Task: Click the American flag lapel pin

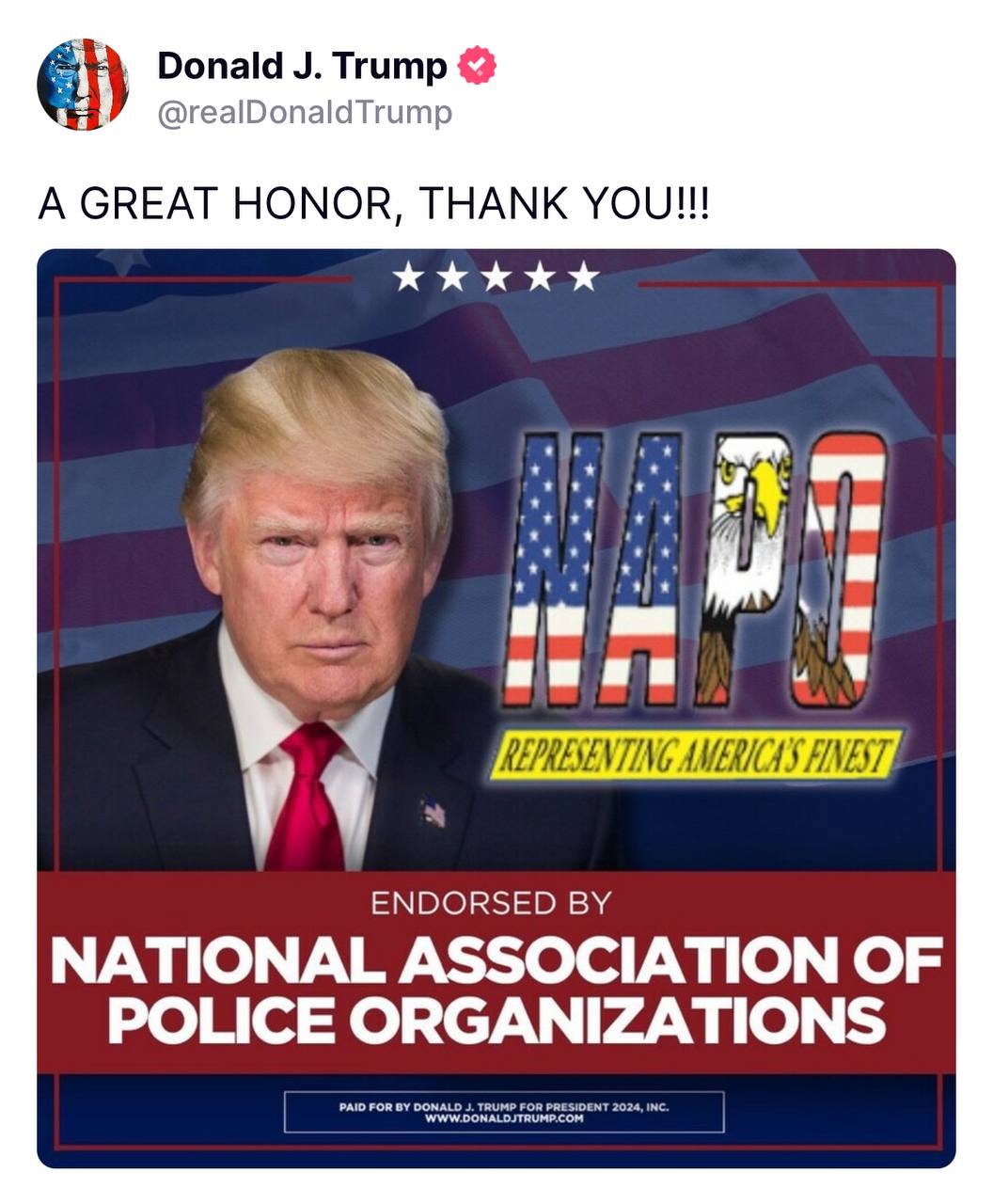Action: click(x=433, y=812)
